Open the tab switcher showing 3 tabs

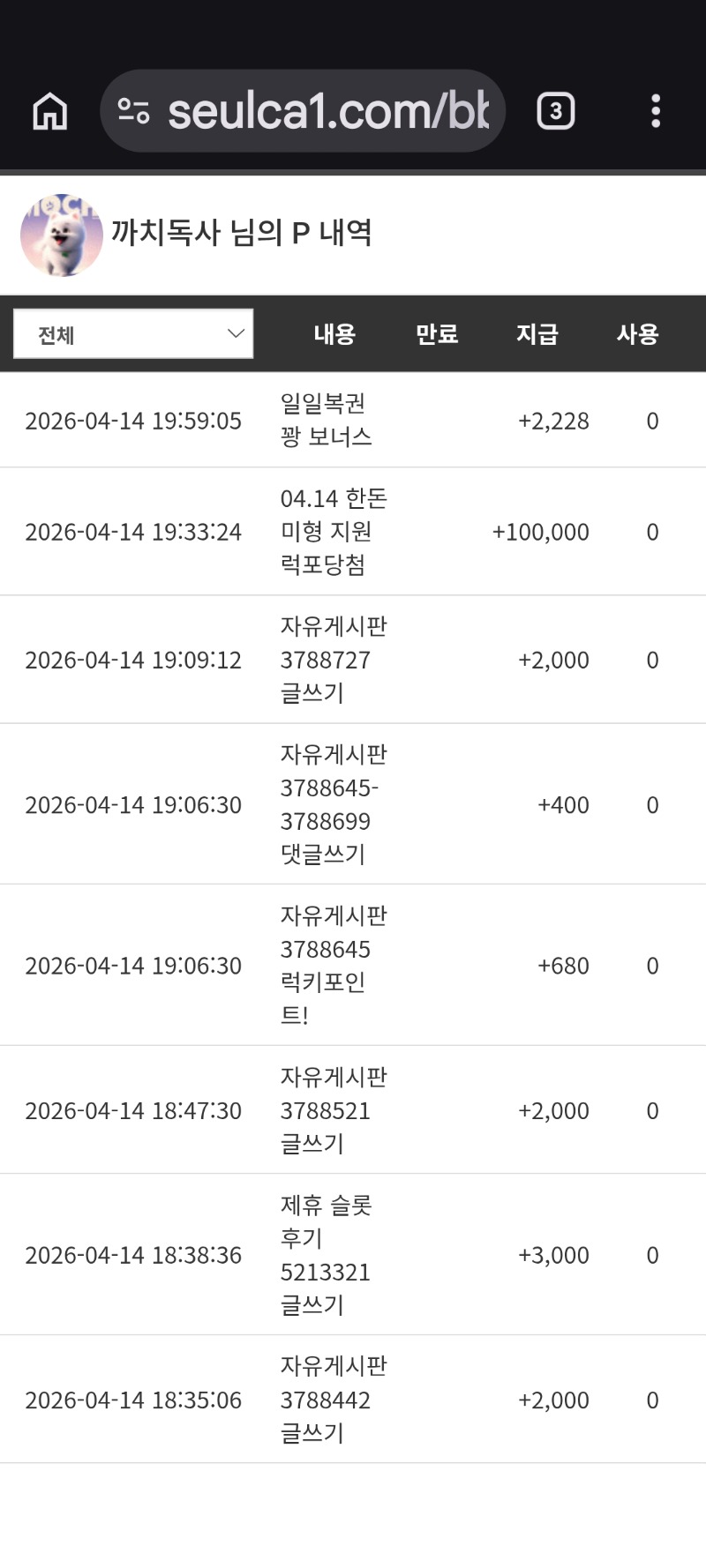pyautogui.click(x=555, y=112)
